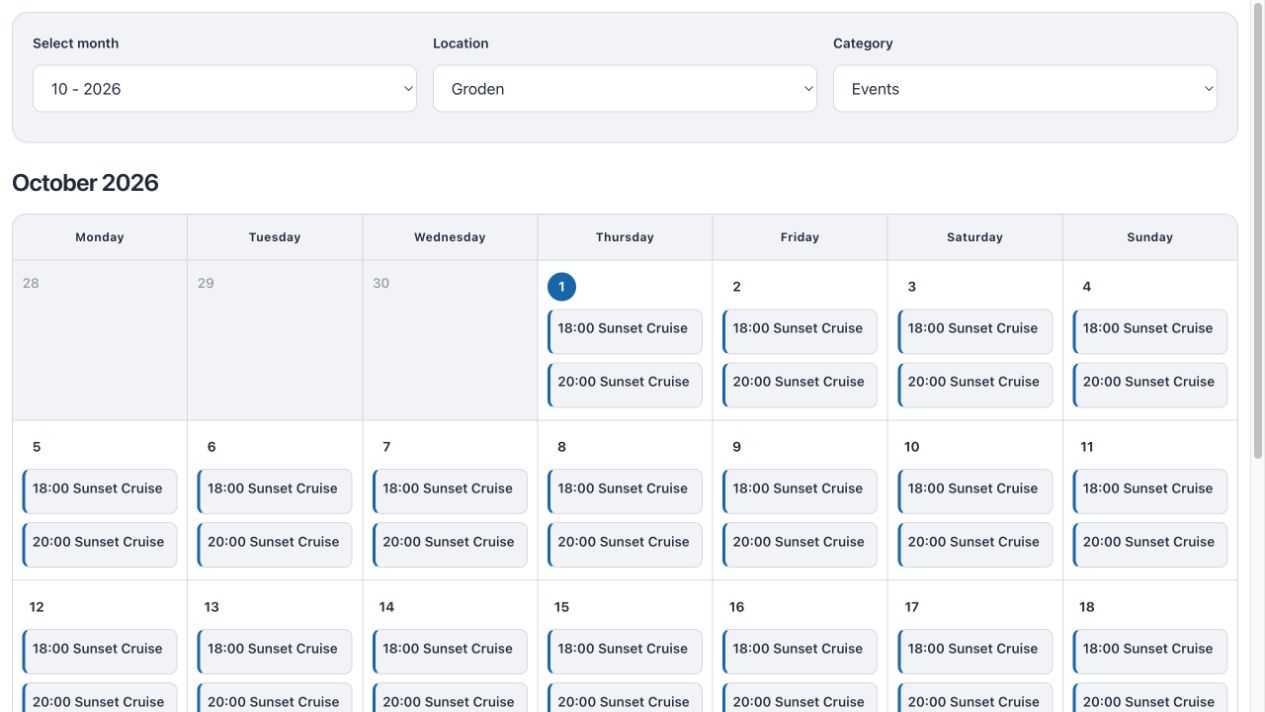Click the day number 15

click(x=562, y=607)
